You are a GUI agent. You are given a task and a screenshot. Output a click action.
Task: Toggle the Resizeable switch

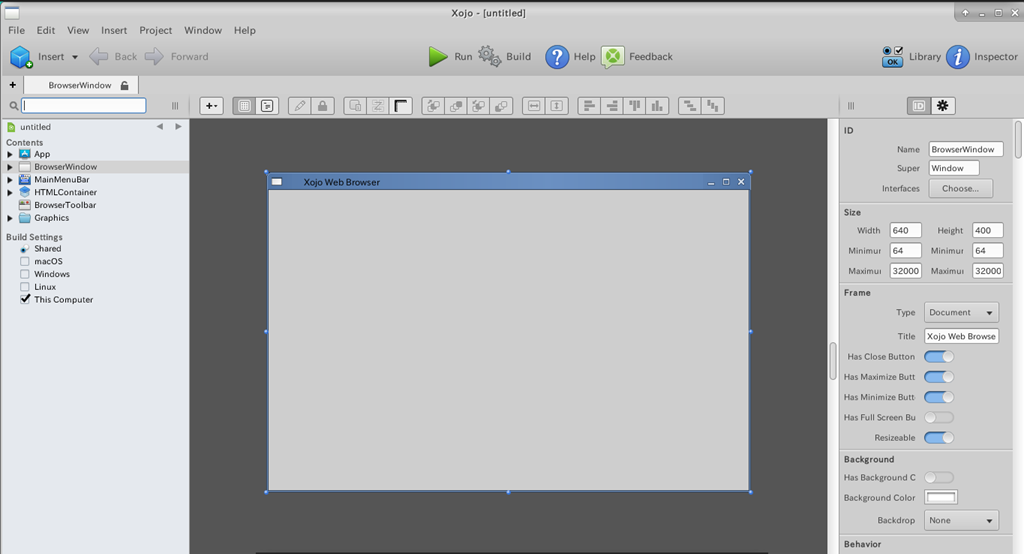(x=938, y=438)
